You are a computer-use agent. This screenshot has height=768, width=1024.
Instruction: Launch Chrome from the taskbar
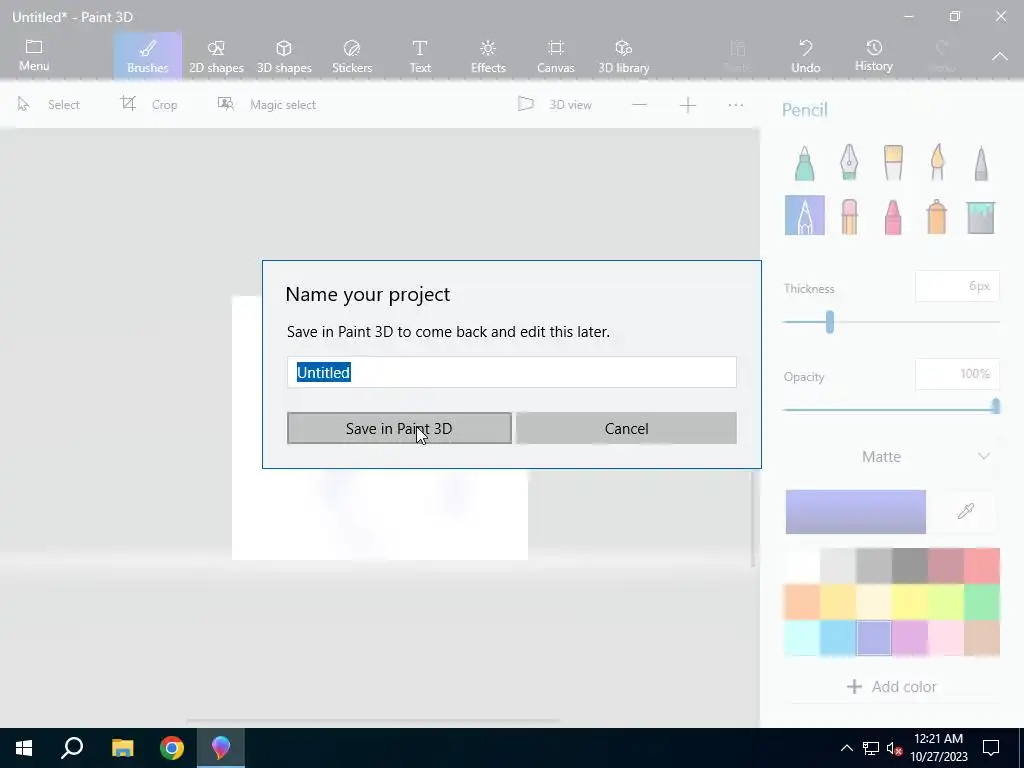coord(172,748)
